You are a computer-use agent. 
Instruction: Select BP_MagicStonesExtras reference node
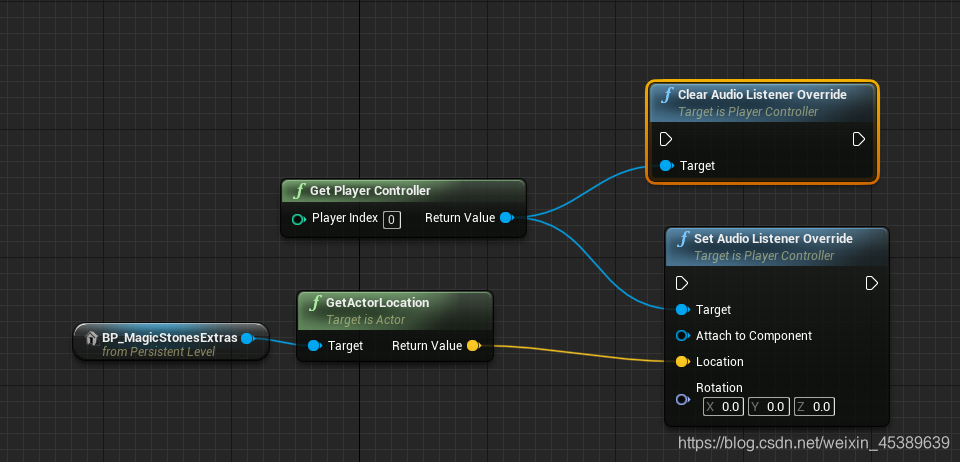[171, 342]
